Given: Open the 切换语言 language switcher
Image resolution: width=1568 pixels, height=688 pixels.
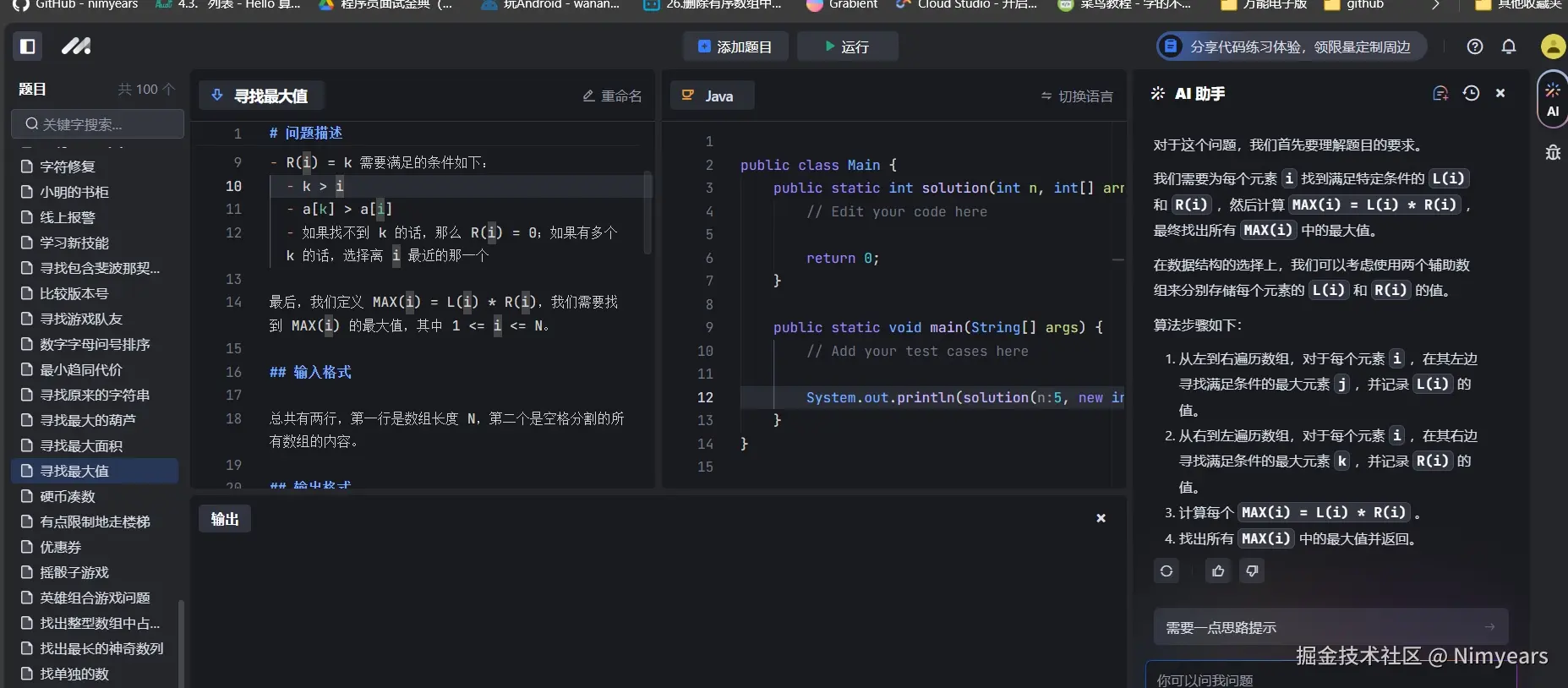Looking at the screenshot, I should pyautogui.click(x=1077, y=96).
